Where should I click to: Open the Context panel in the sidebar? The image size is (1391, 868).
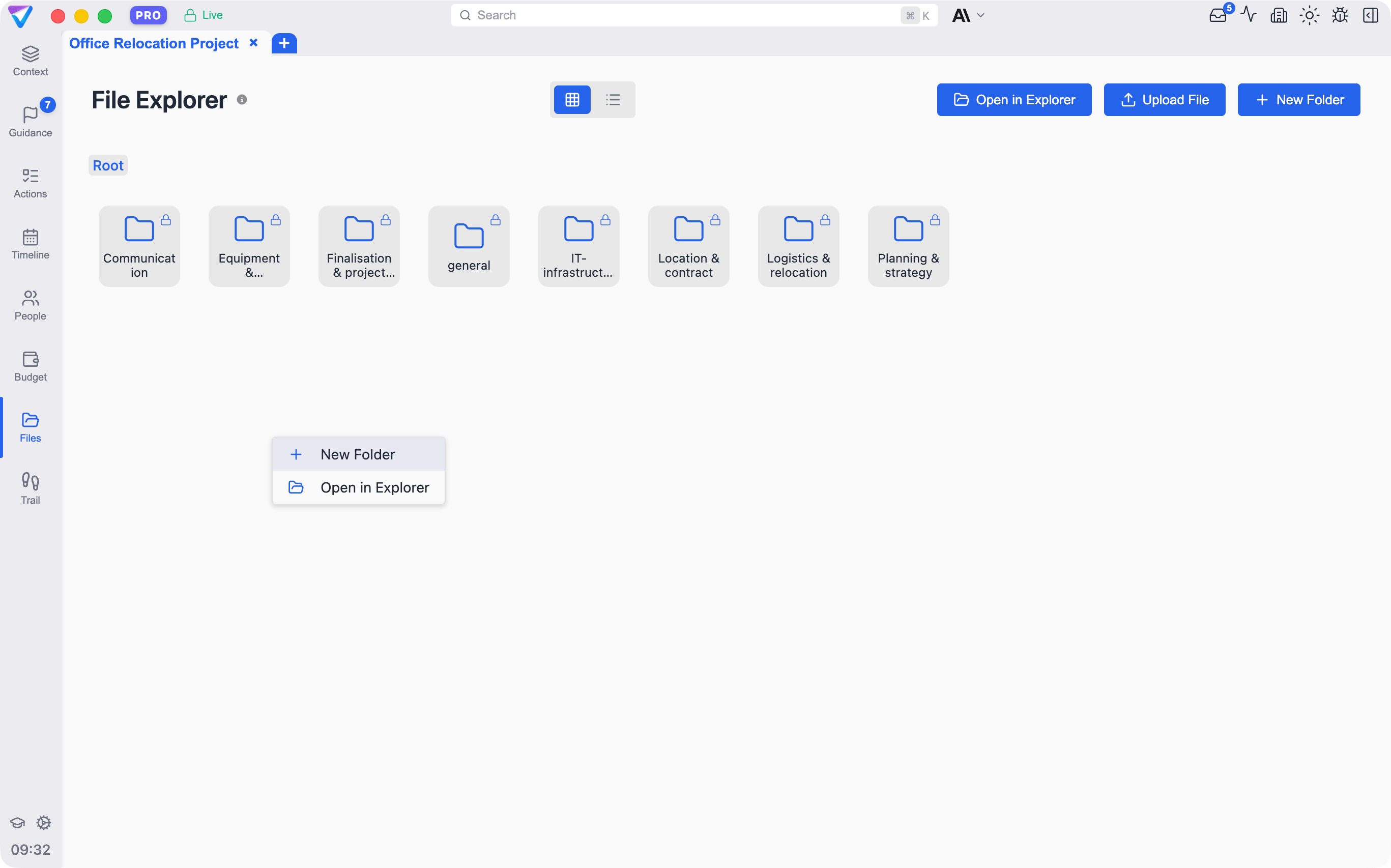tap(30, 59)
